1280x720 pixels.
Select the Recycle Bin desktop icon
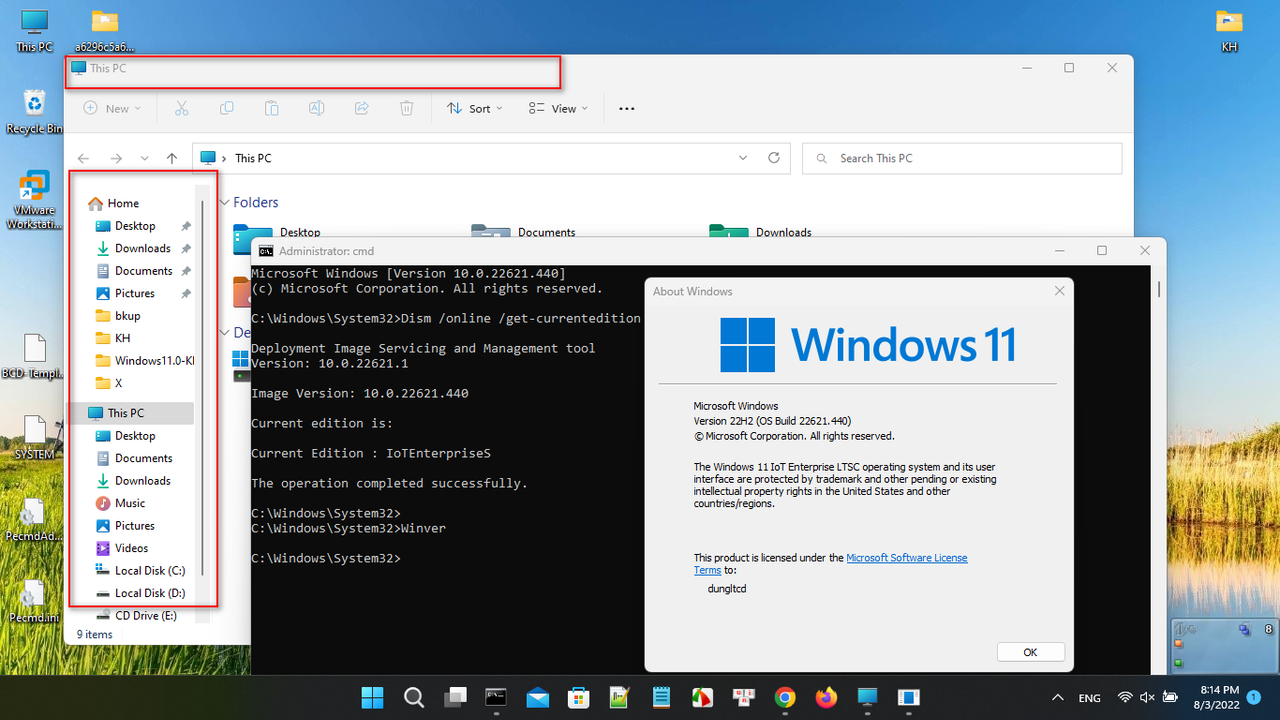35,111
